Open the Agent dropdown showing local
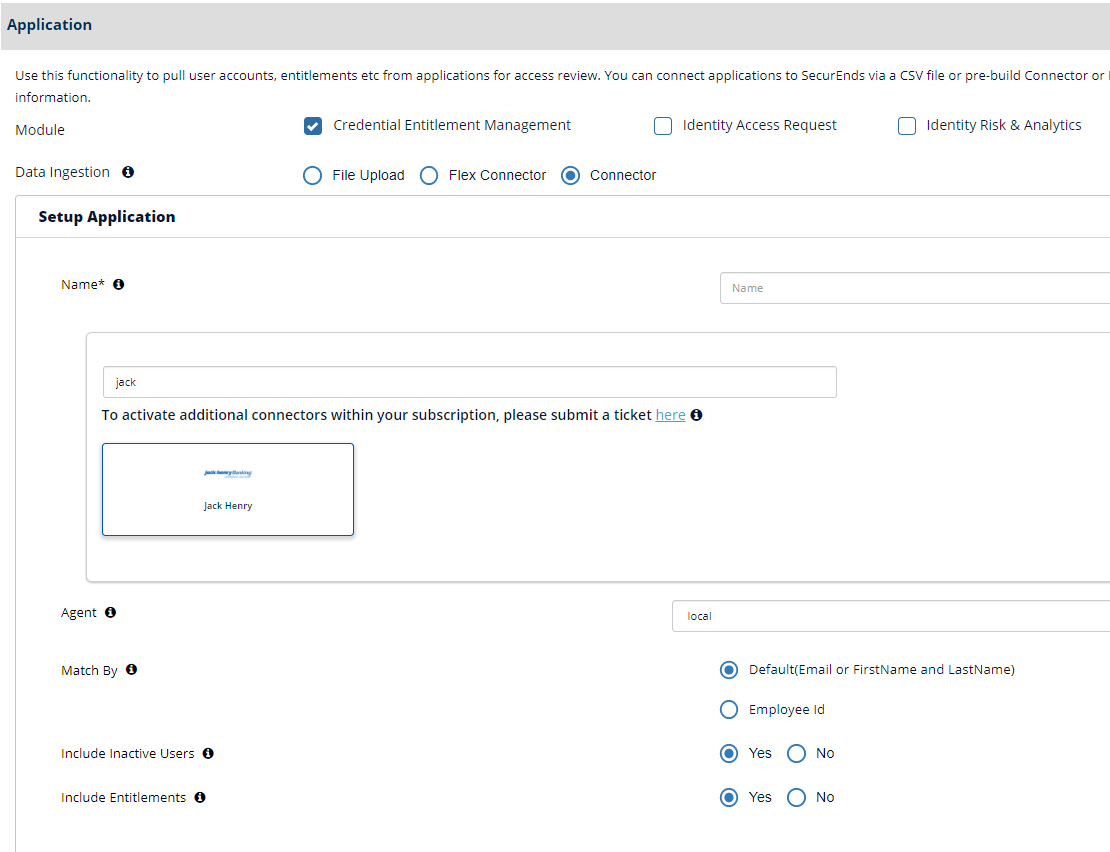 pyautogui.click(x=890, y=616)
